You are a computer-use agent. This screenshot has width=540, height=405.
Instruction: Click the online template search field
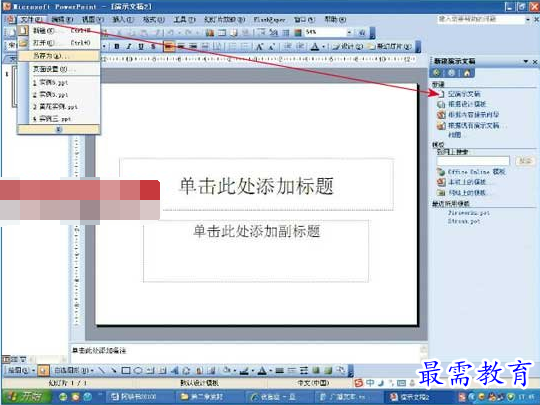pos(473,160)
